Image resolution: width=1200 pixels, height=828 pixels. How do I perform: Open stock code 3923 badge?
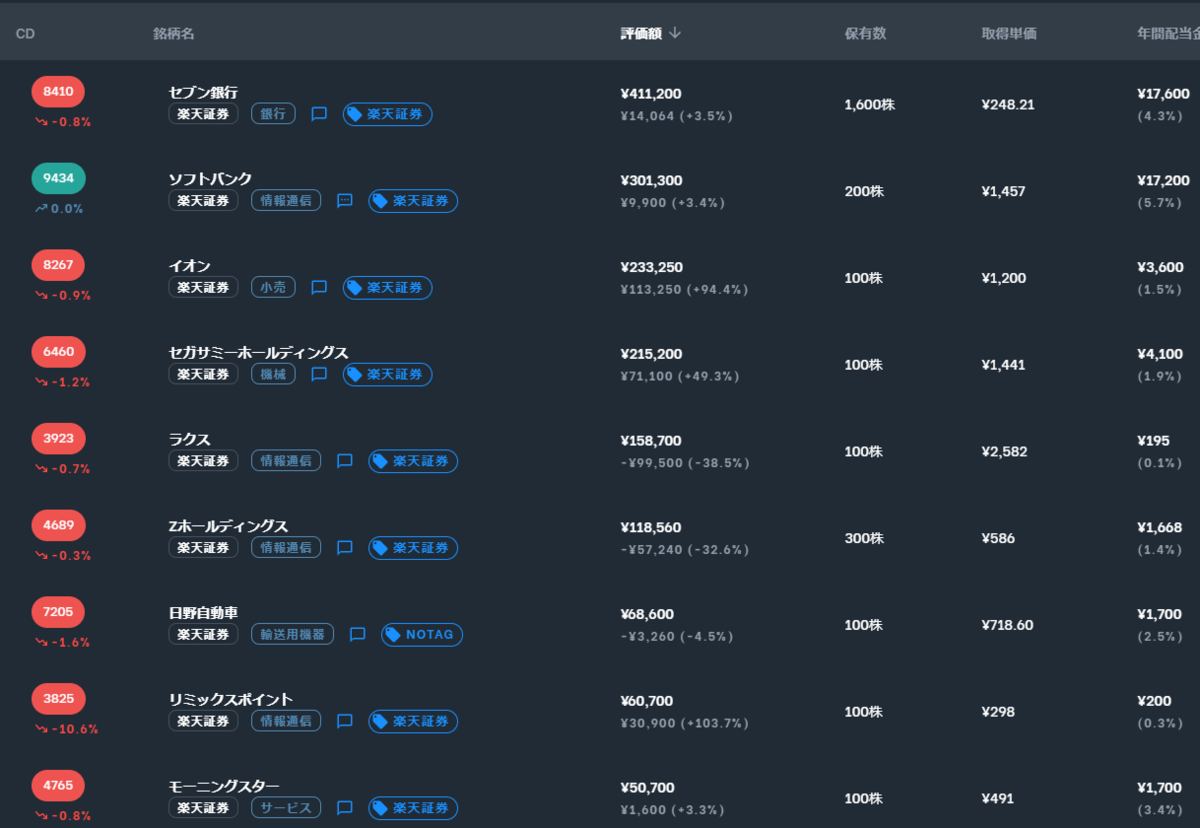(x=58, y=438)
